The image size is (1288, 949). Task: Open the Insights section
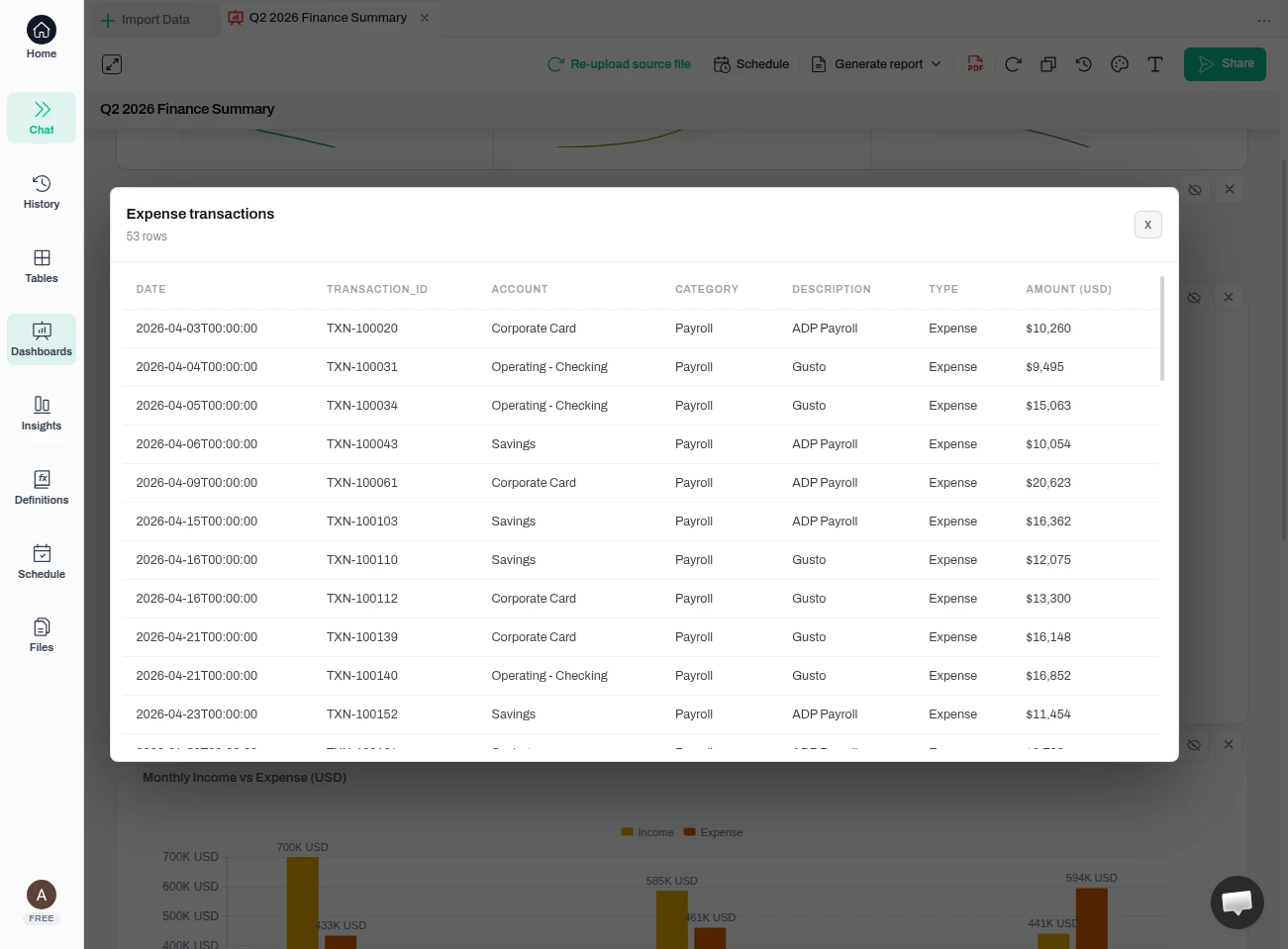click(42, 414)
